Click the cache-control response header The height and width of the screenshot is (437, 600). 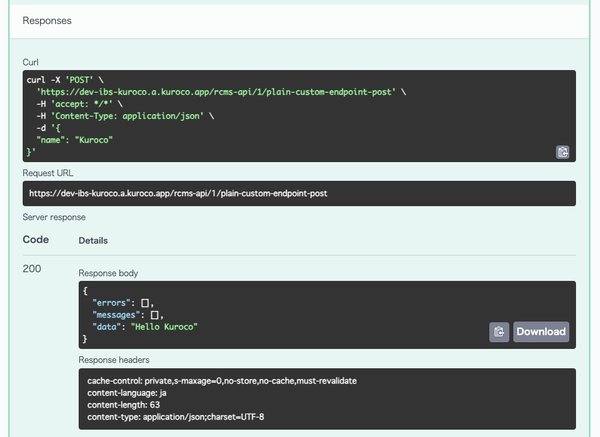point(222,381)
